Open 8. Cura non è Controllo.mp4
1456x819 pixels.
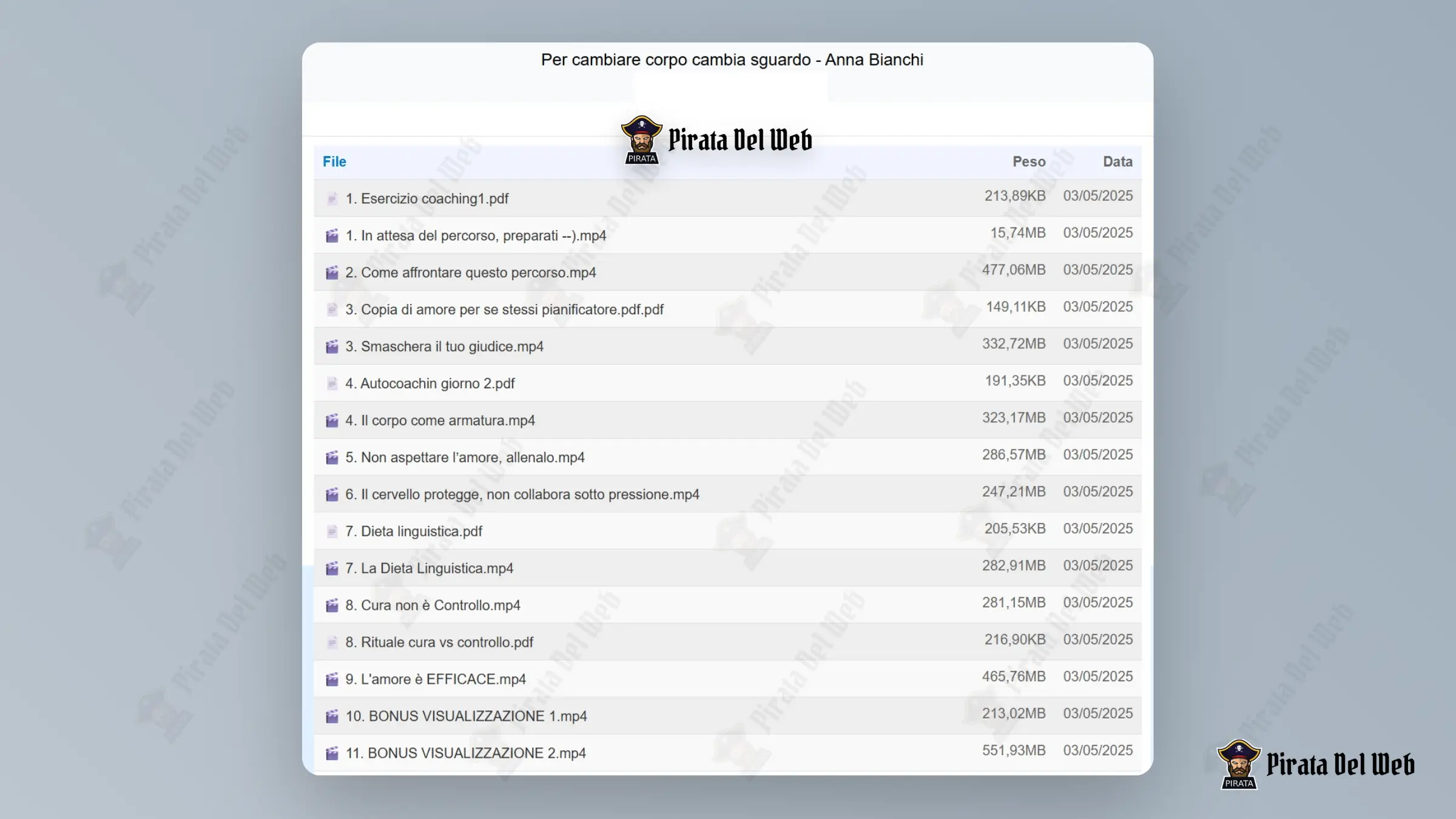(x=433, y=605)
